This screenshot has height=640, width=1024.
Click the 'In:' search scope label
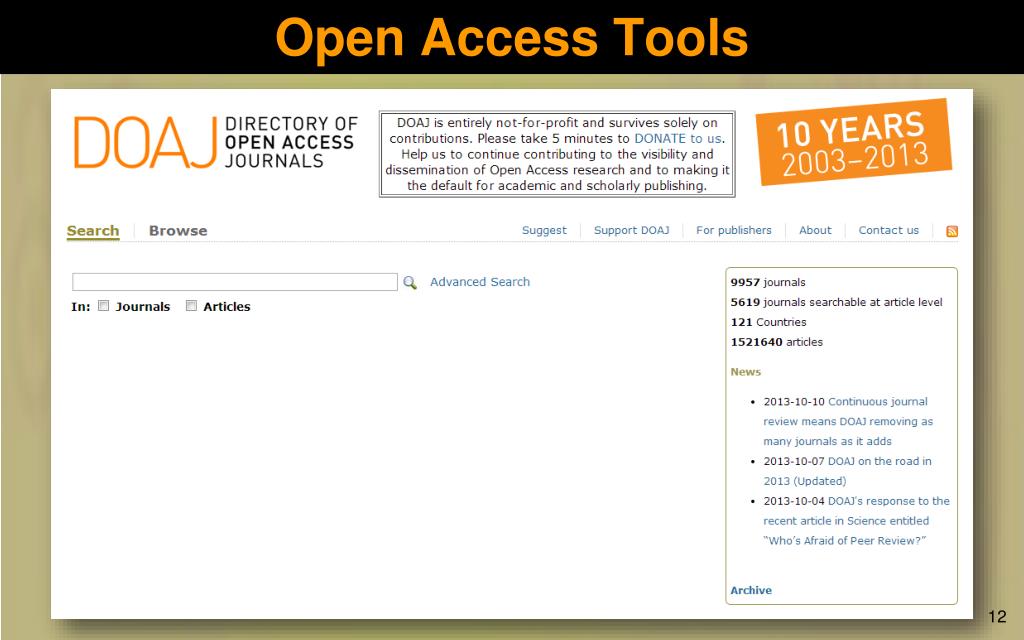[80, 306]
